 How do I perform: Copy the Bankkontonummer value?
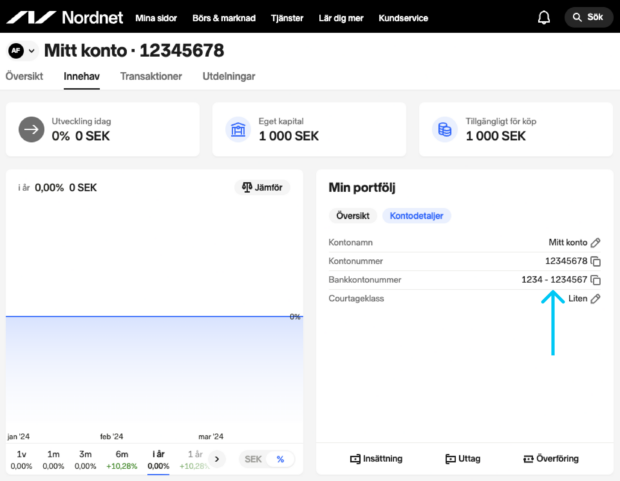click(595, 280)
